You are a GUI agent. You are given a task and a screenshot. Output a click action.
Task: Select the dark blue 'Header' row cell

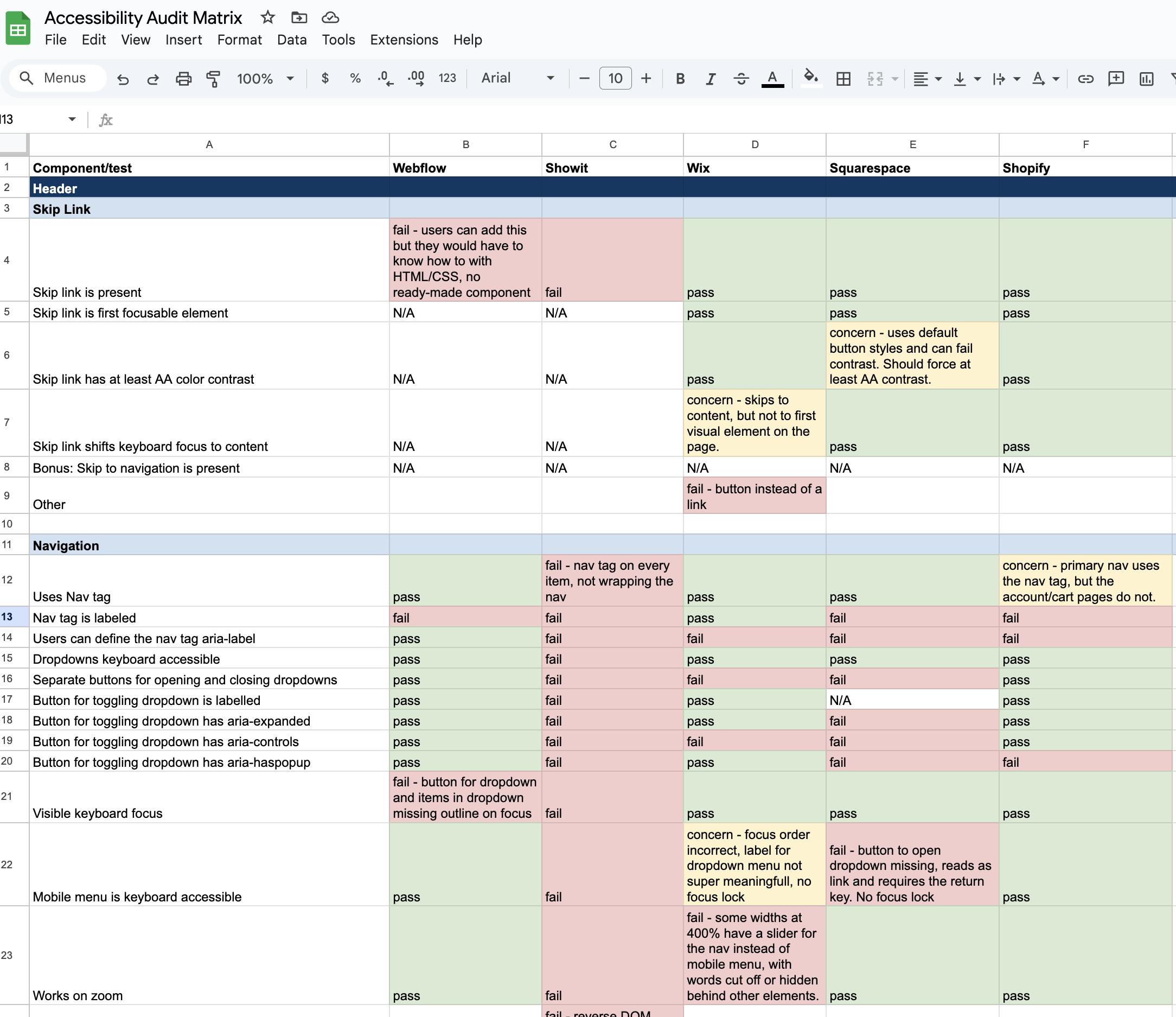(x=209, y=188)
